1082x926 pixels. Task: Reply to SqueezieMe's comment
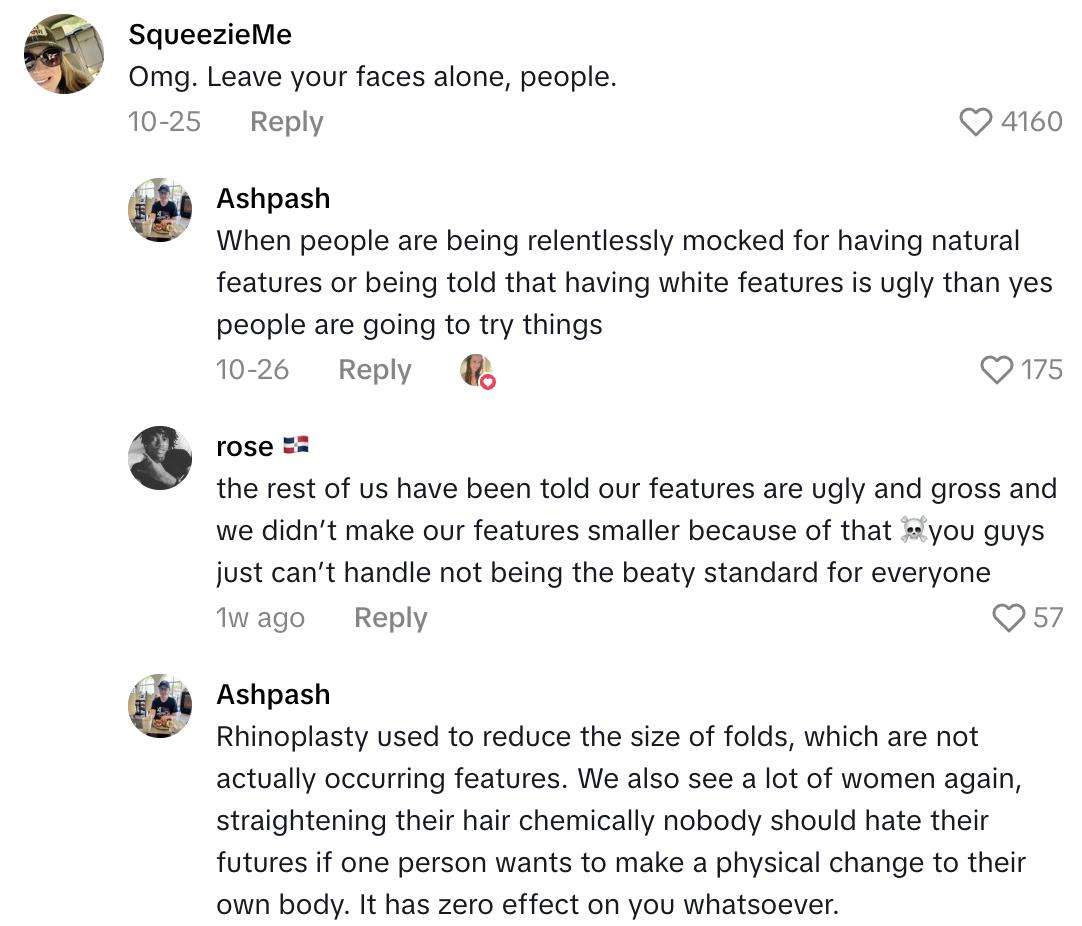[286, 122]
